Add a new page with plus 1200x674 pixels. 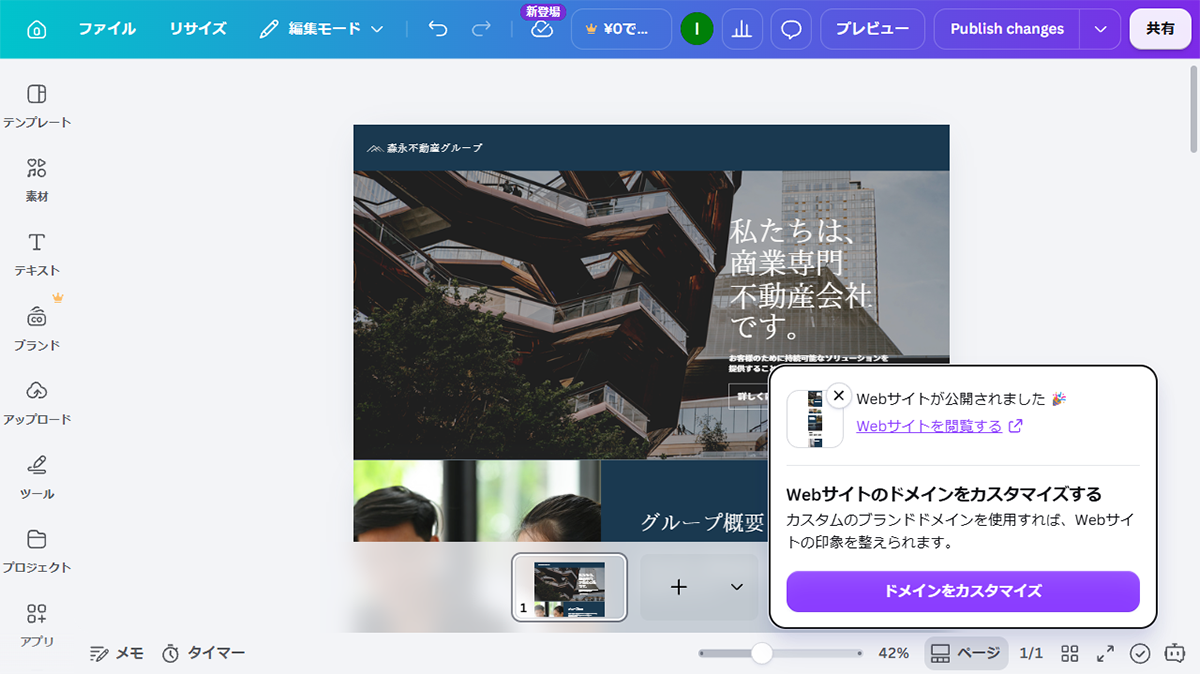click(x=678, y=587)
